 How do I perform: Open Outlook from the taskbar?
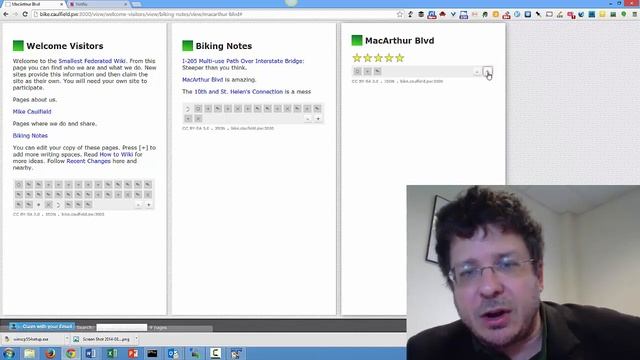pos(173,353)
